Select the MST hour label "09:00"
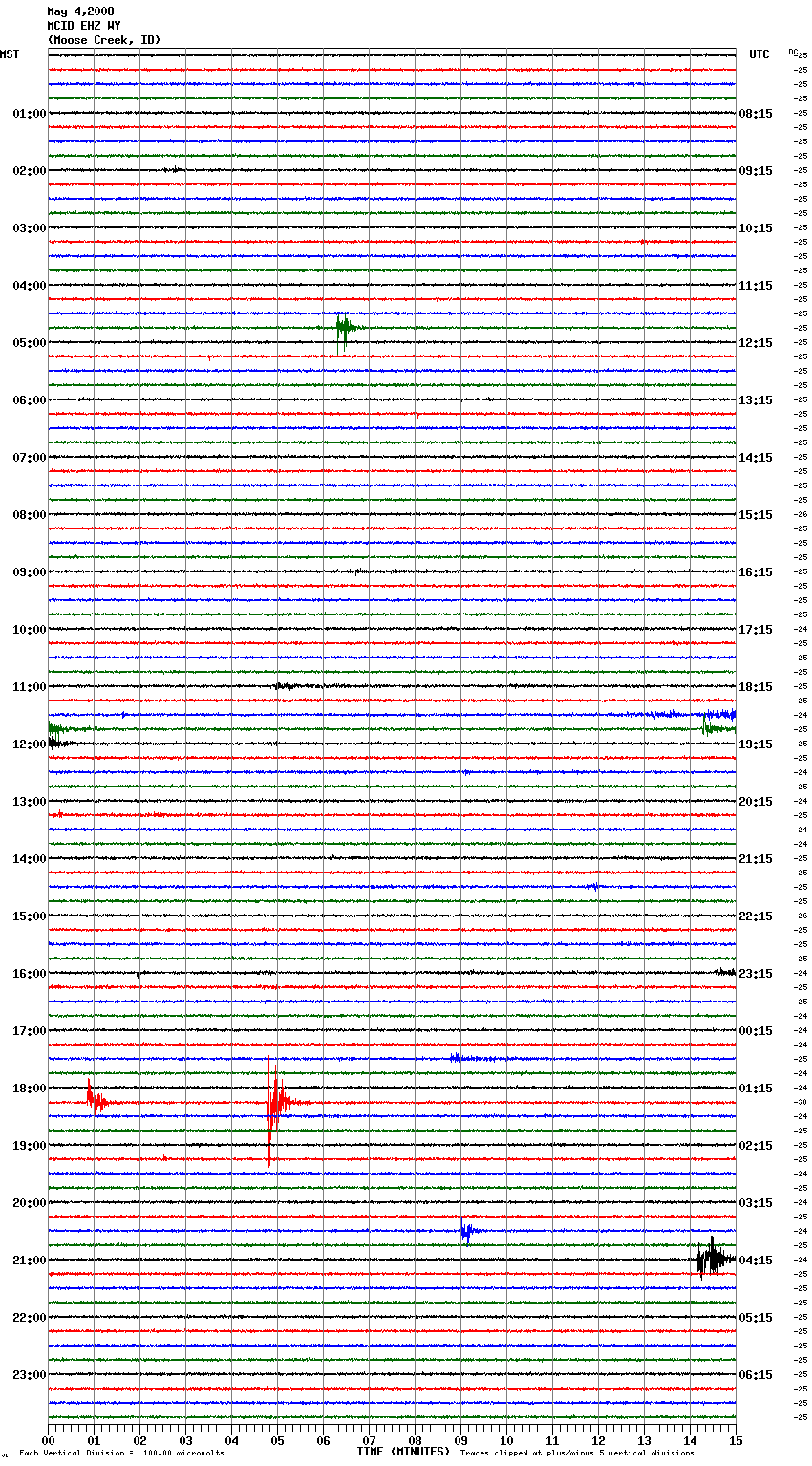The width and height of the screenshot is (812, 1466). coord(30,572)
